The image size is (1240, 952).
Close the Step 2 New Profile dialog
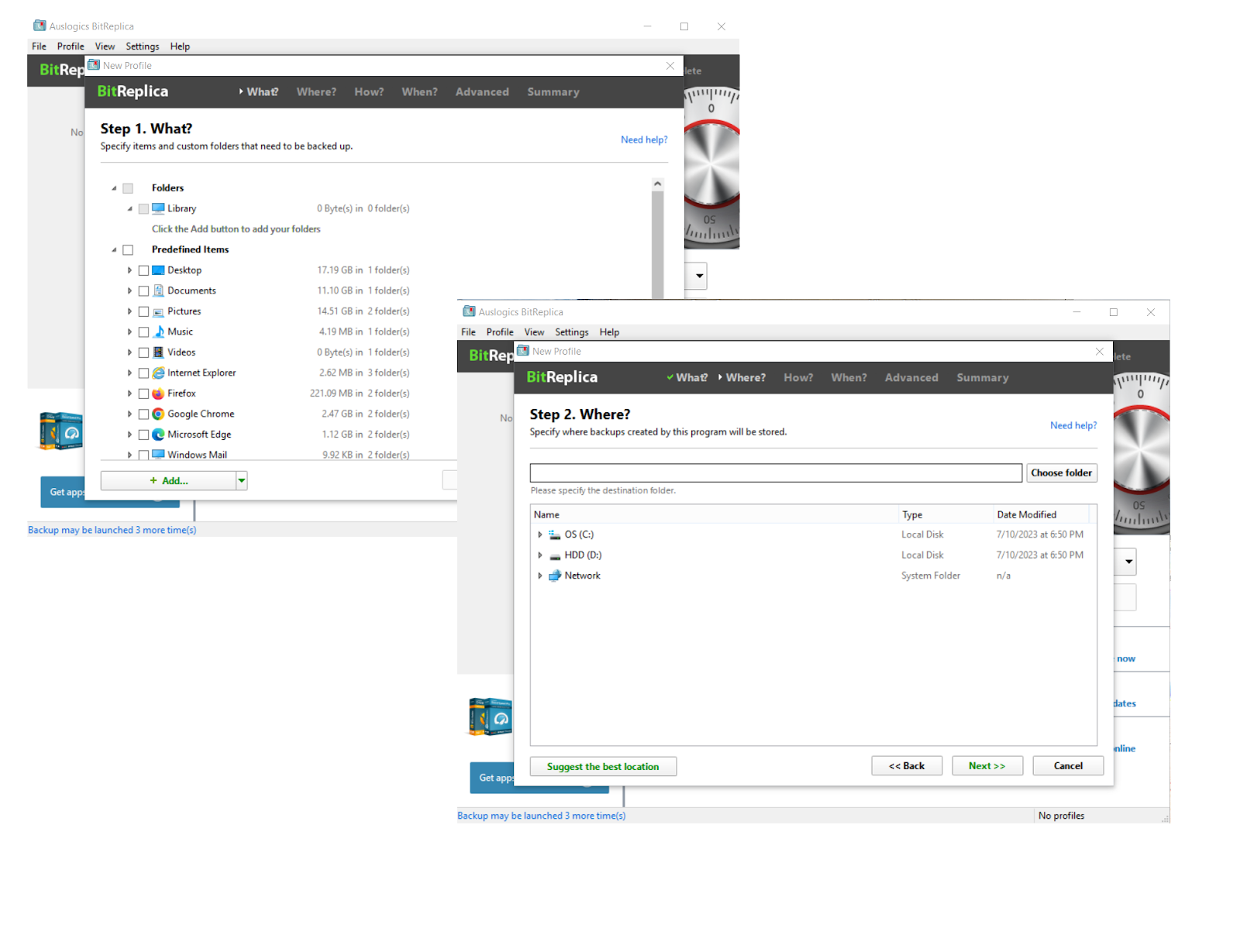click(1100, 352)
